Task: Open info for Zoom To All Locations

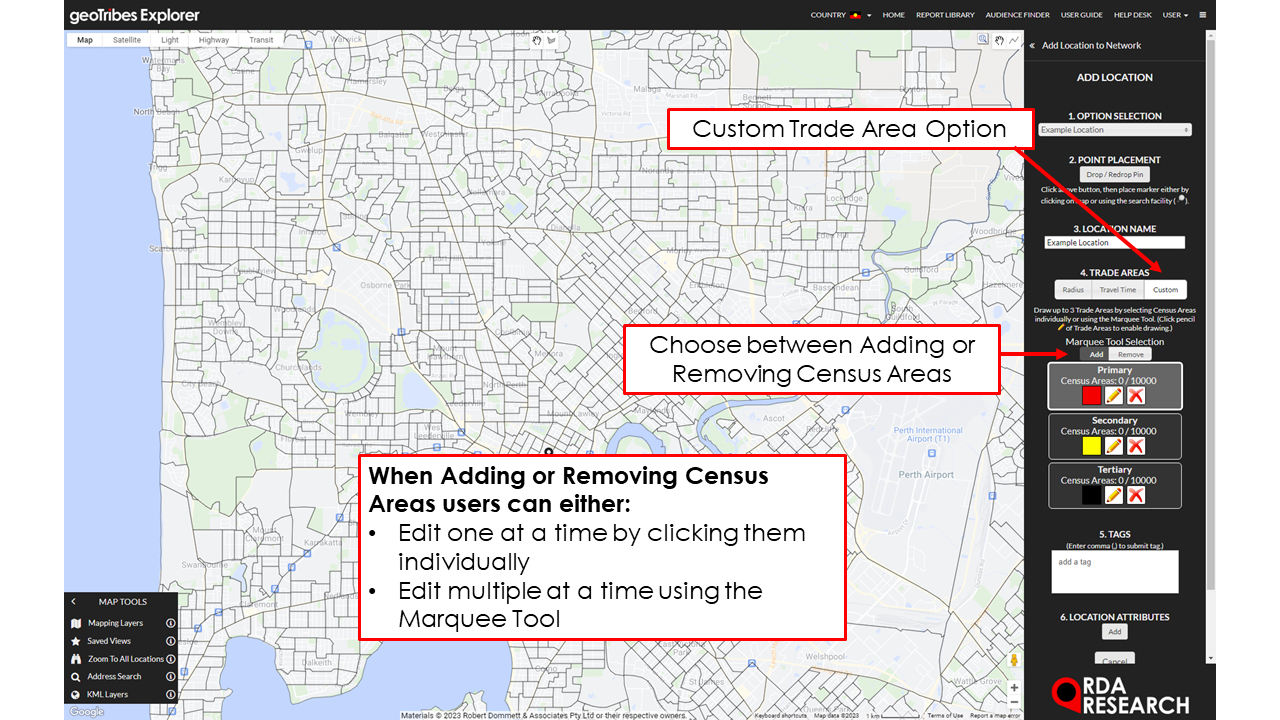Action: coord(170,659)
